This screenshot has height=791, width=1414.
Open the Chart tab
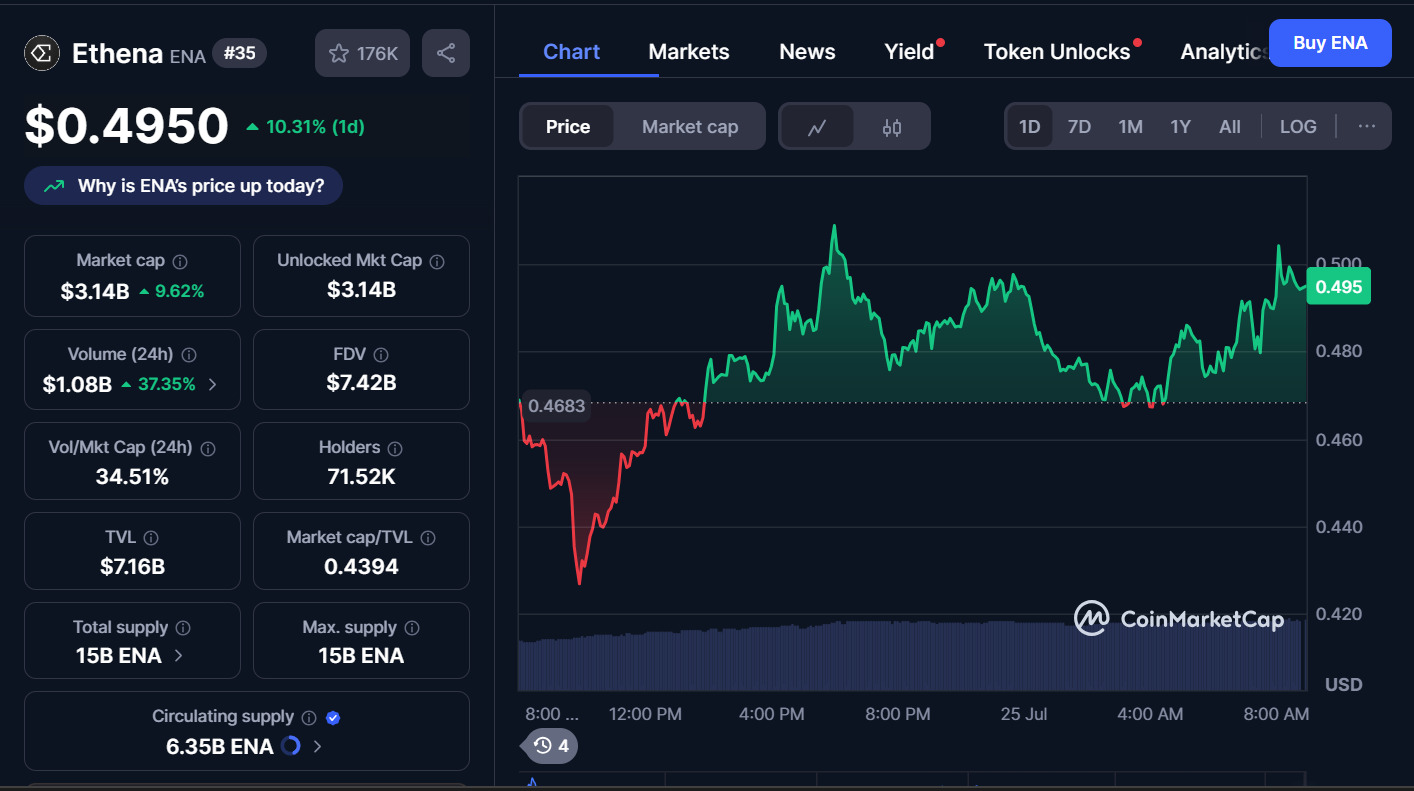572,52
